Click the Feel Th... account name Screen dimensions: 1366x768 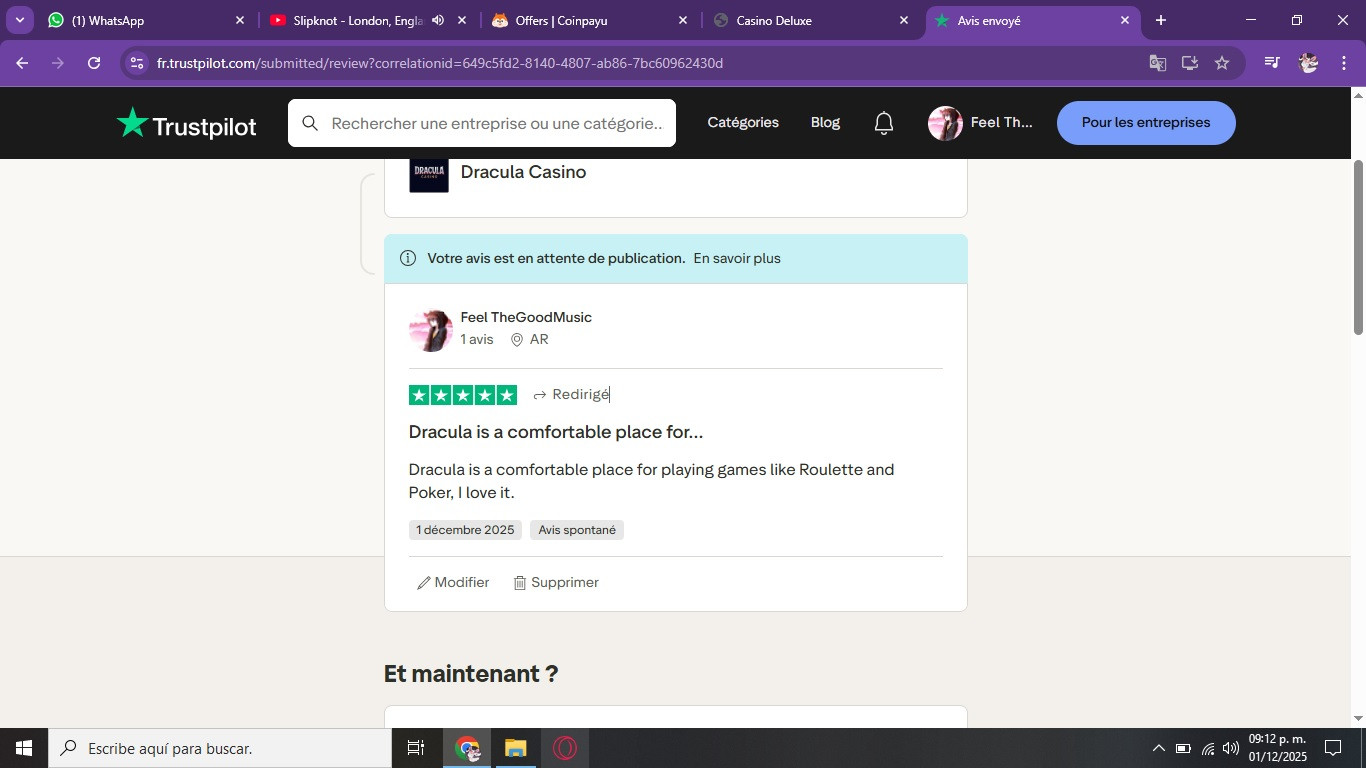point(1001,123)
